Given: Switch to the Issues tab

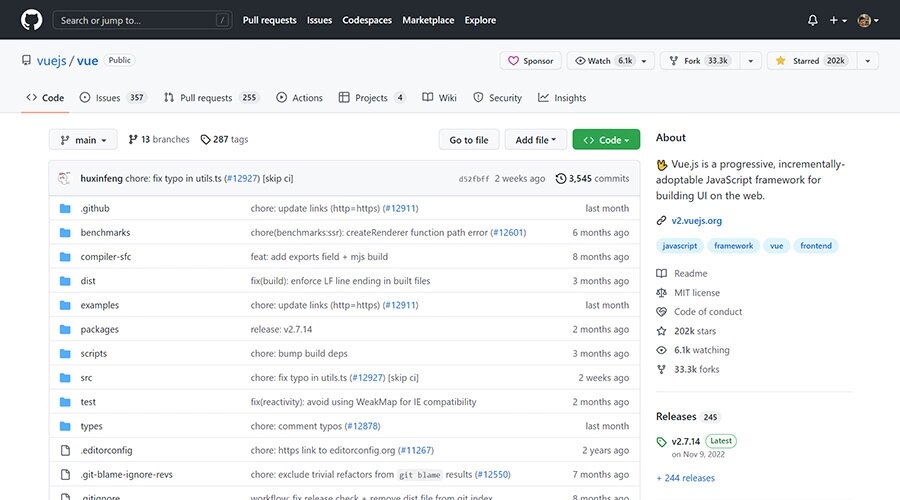Looking at the screenshot, I should click(113, 98).
